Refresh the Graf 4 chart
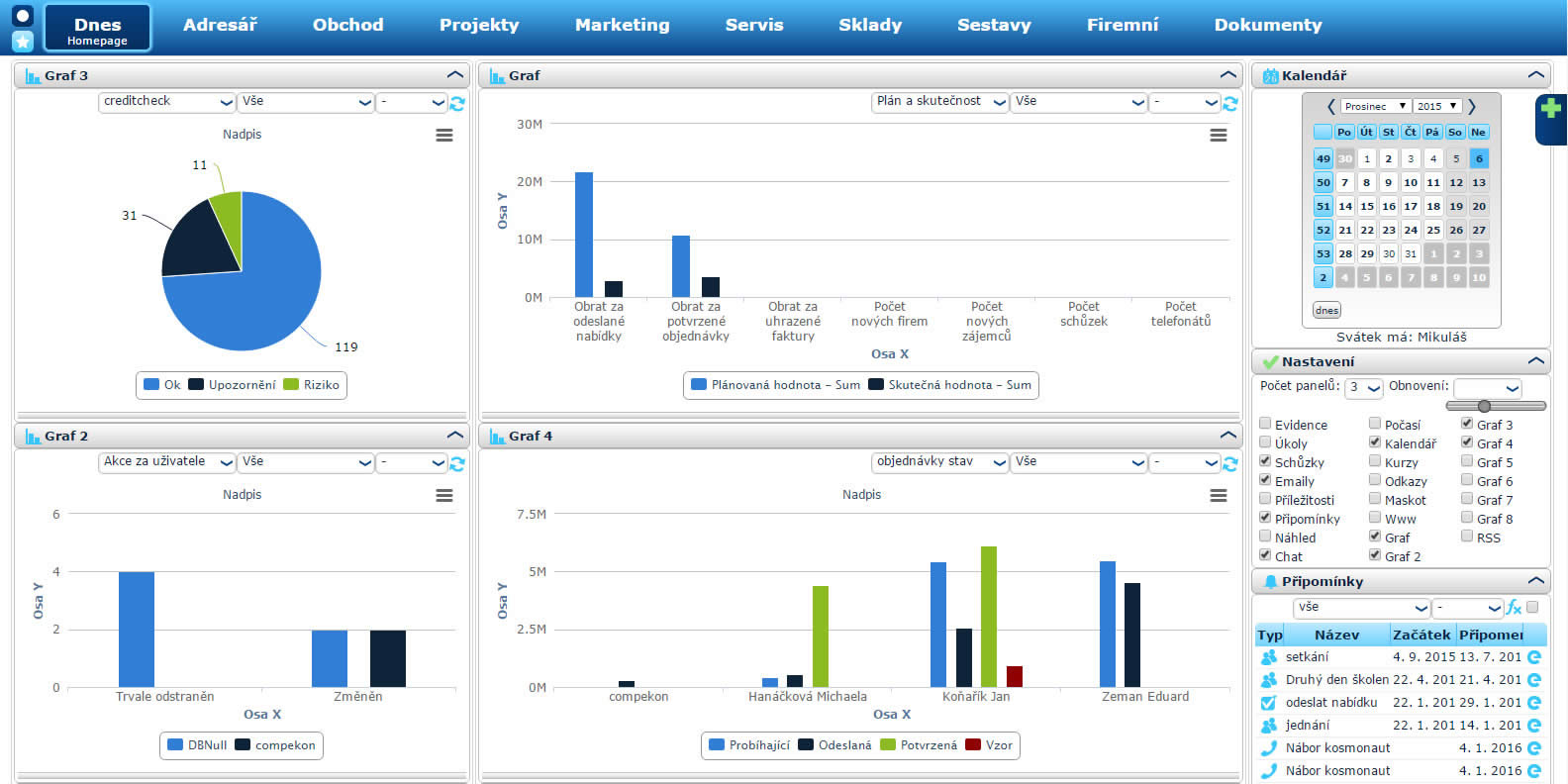The height and width of the screenshot is (784, 1568). 1230,463
